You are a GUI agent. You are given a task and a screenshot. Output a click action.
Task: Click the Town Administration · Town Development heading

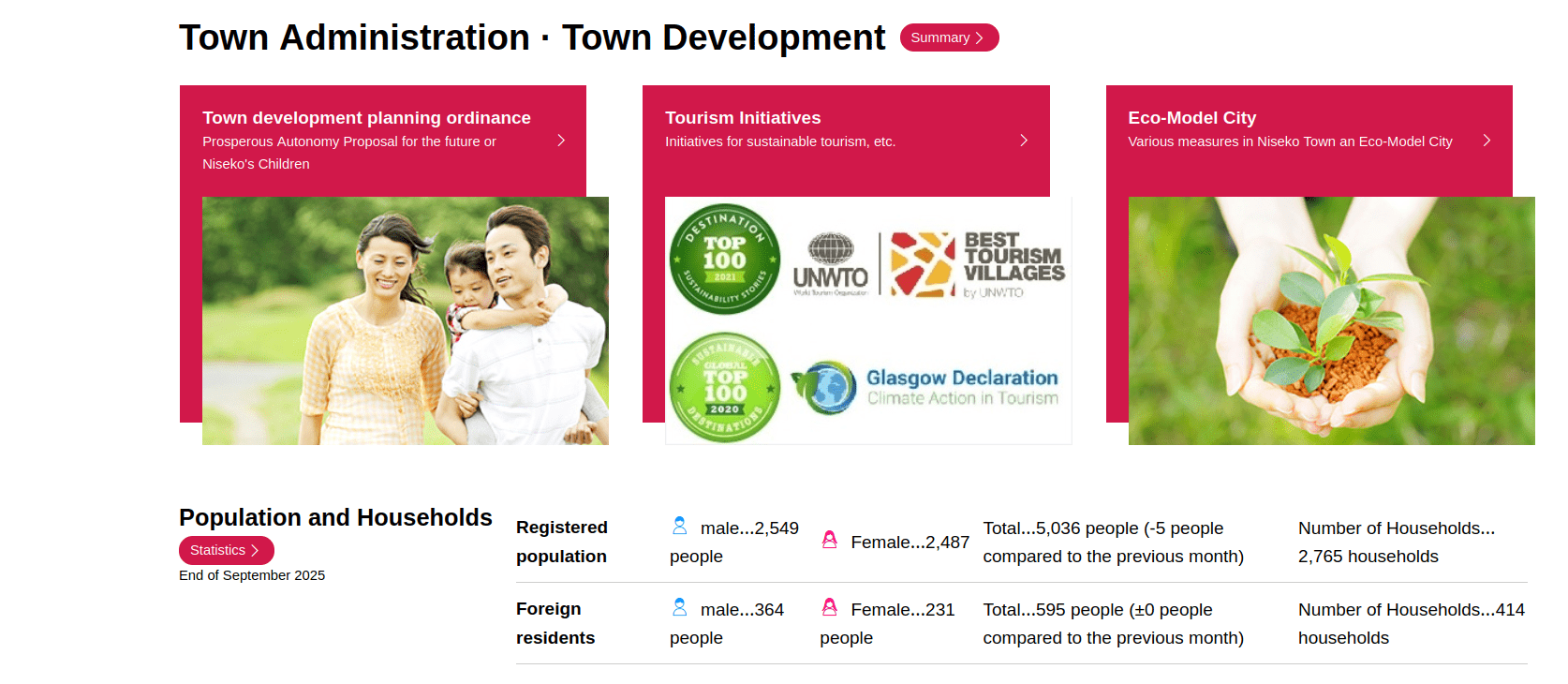[x=531, y=38]
